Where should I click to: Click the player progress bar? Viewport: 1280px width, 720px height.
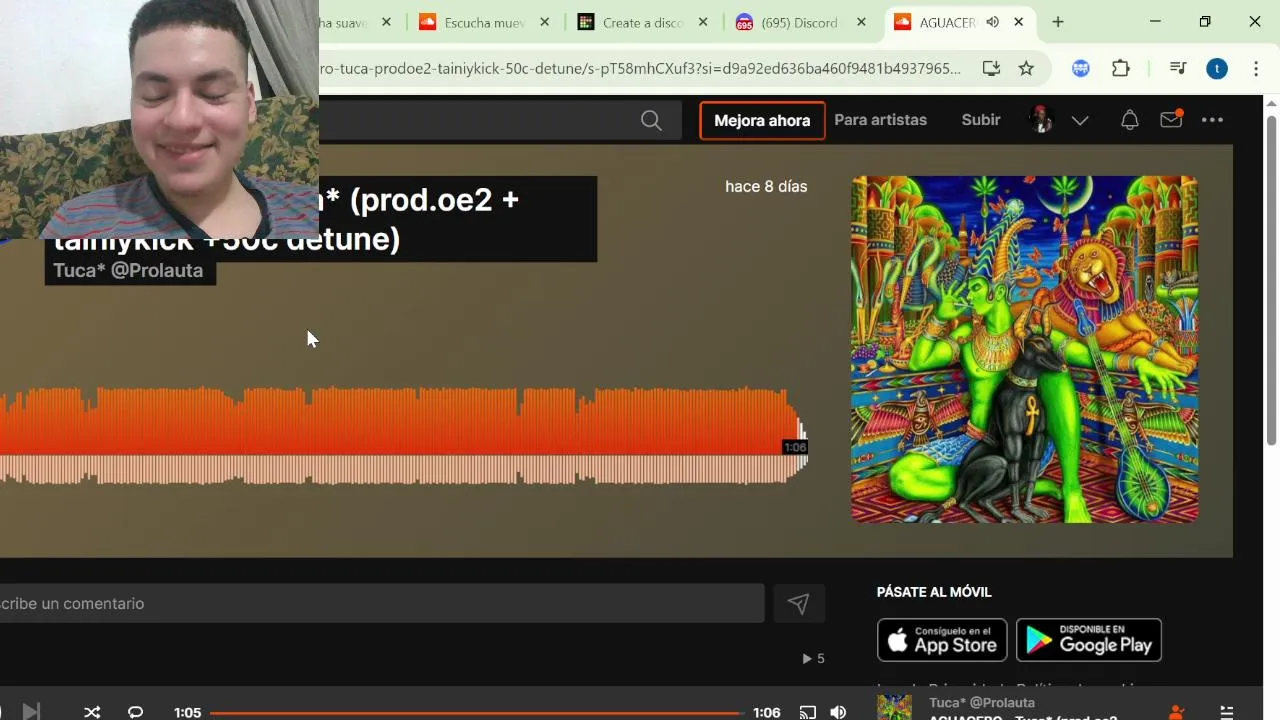point(476,713)
